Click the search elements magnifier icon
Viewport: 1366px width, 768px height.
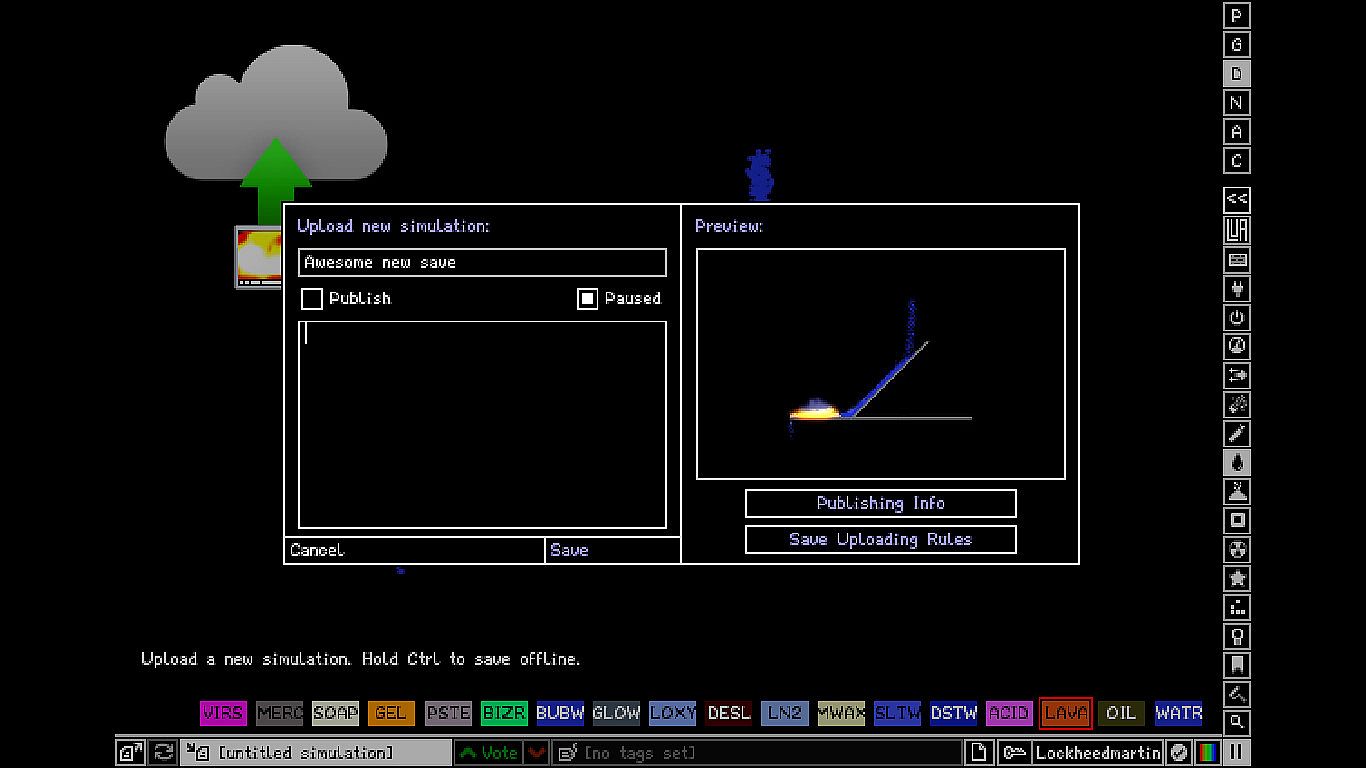(x=1237, y=722)
